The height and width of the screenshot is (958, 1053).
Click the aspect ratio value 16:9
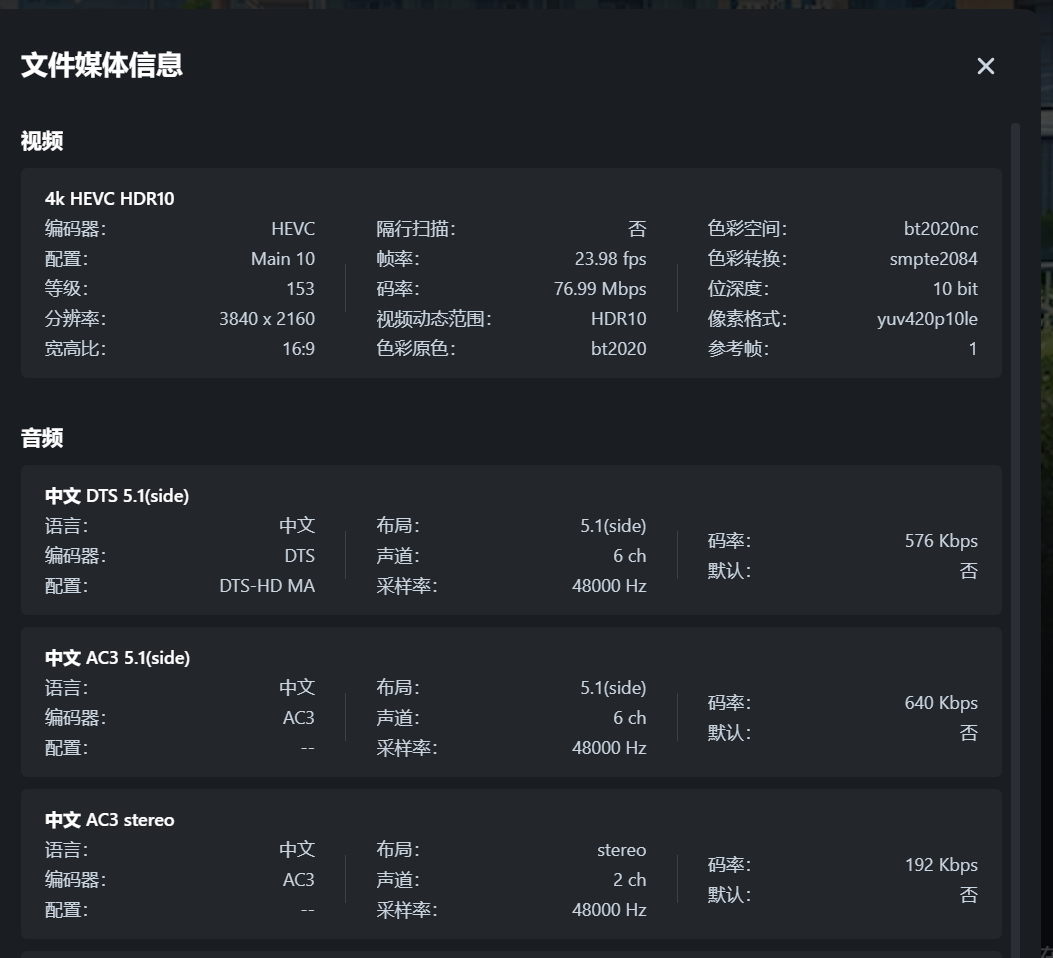point(298,349)
